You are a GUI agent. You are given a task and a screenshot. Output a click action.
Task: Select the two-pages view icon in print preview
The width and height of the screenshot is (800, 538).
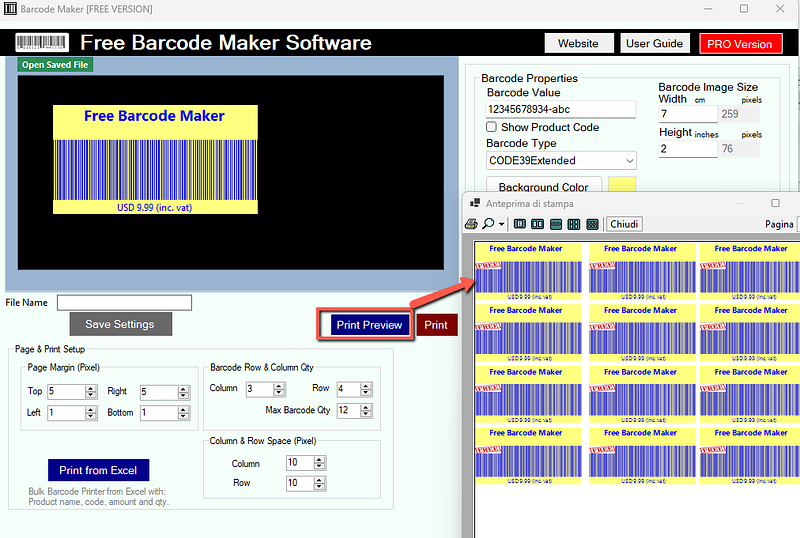(x=537, y=224)
